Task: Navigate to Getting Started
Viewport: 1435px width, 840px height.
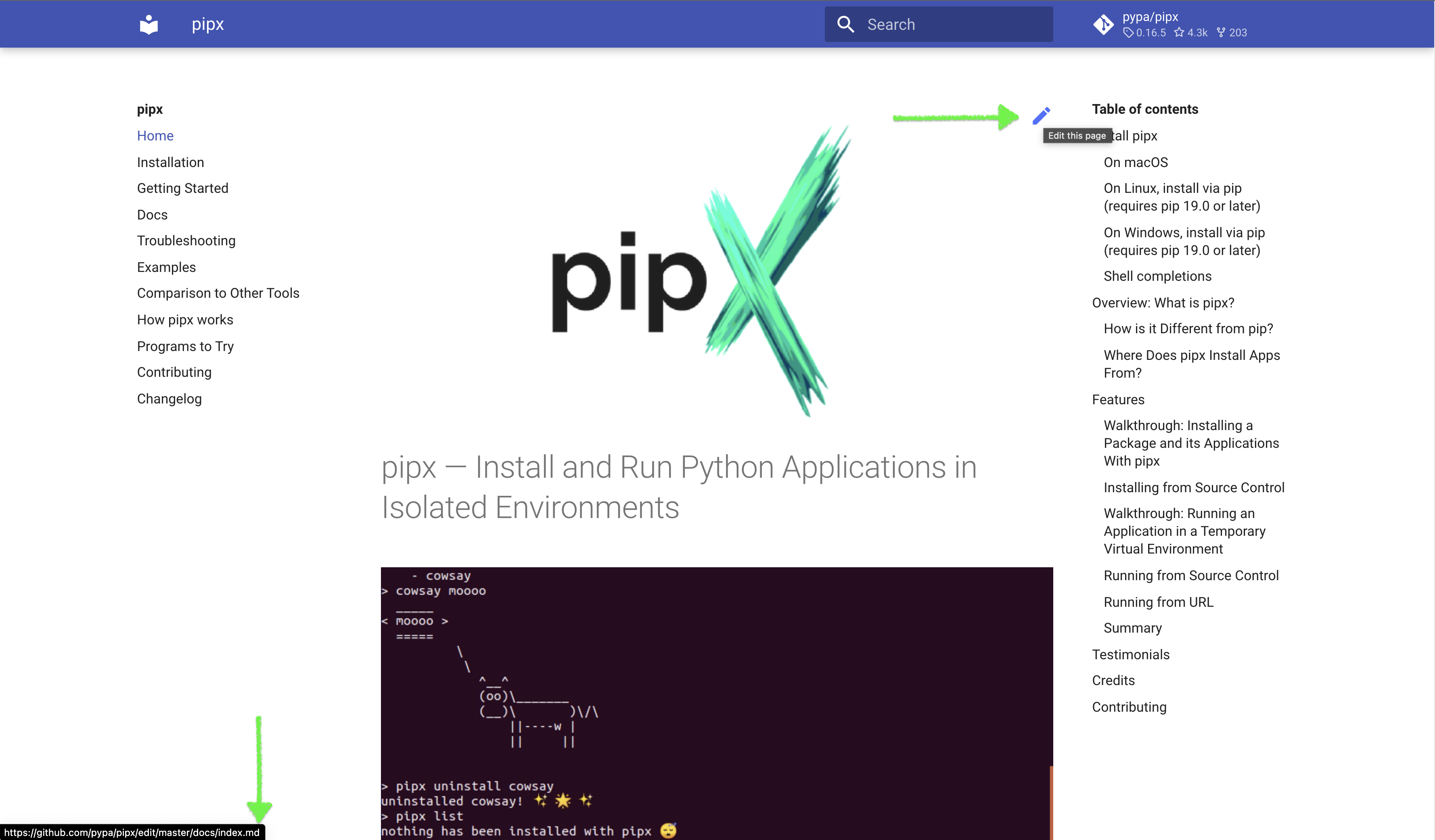Action: click(x=182, y=188)
